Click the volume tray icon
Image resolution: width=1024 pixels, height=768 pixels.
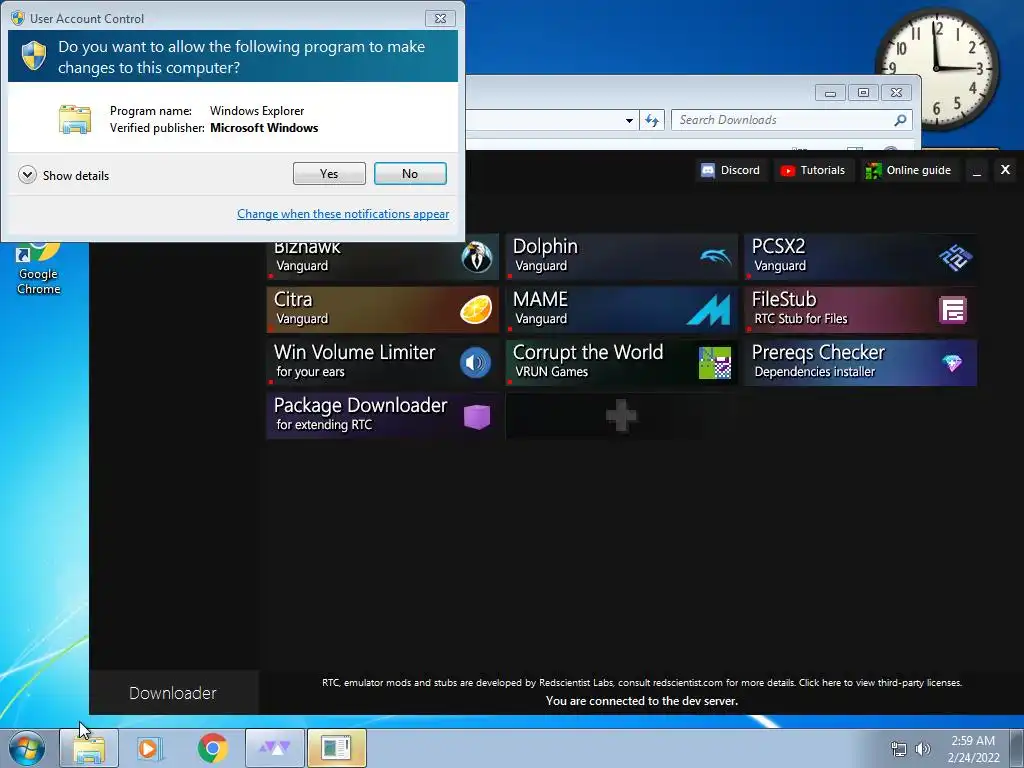[x=922, y=749]
